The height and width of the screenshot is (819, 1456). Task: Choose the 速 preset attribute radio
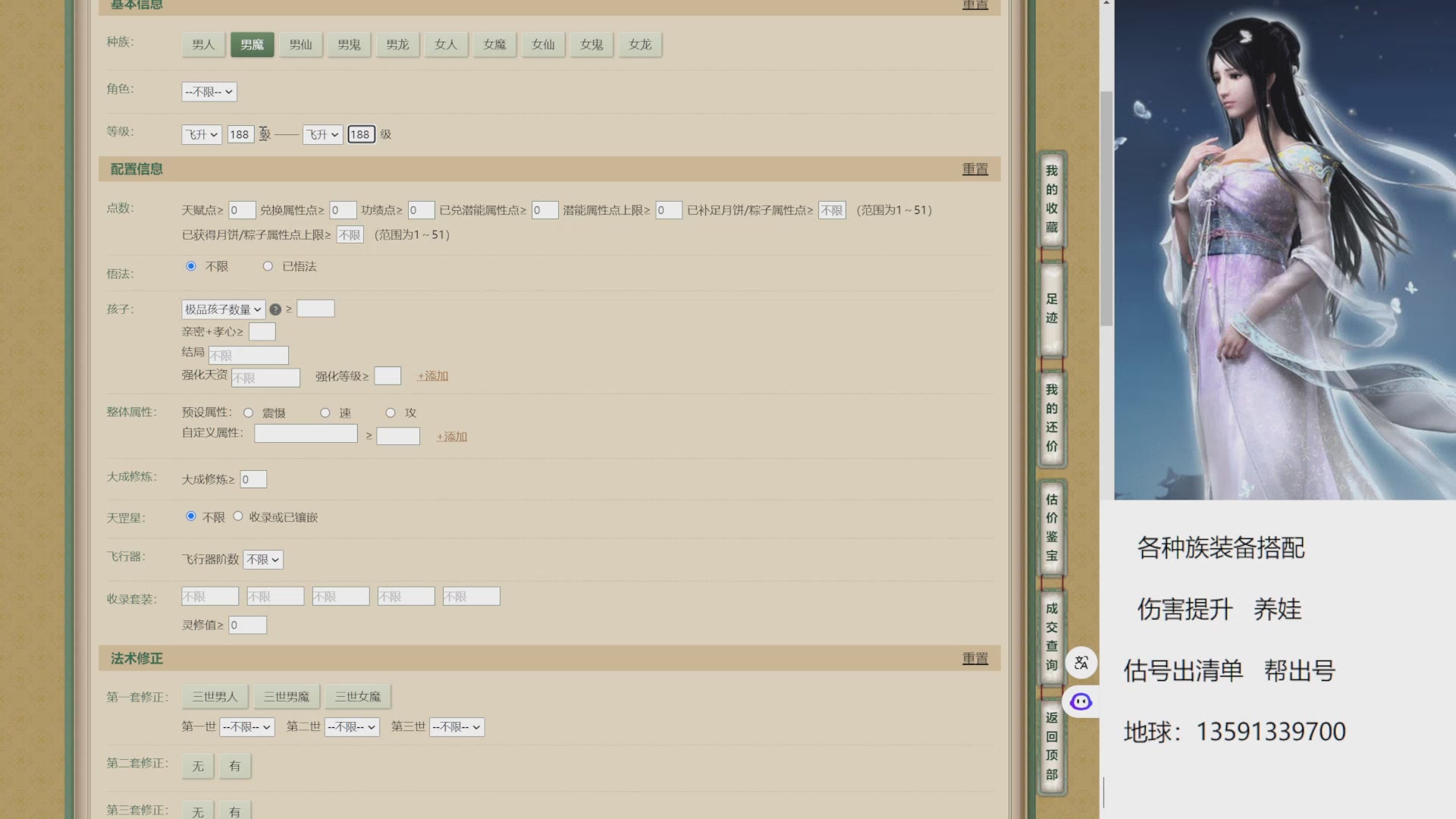325,413
